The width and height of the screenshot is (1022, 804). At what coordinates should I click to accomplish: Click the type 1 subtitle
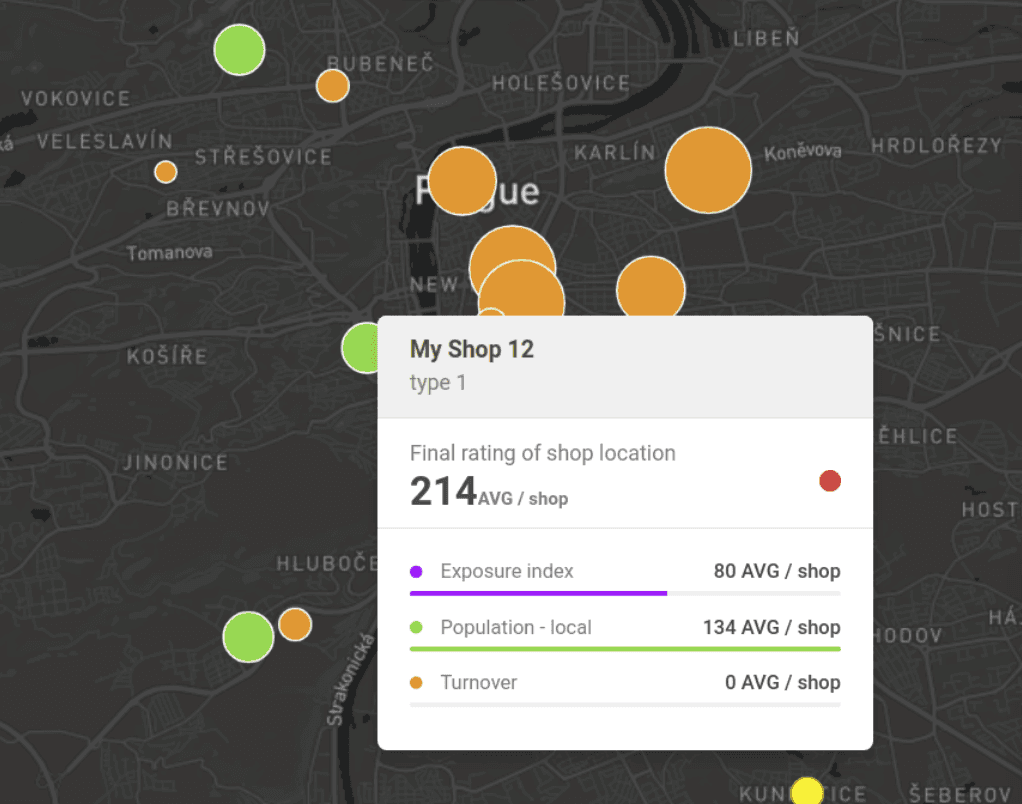pos(438,382)
